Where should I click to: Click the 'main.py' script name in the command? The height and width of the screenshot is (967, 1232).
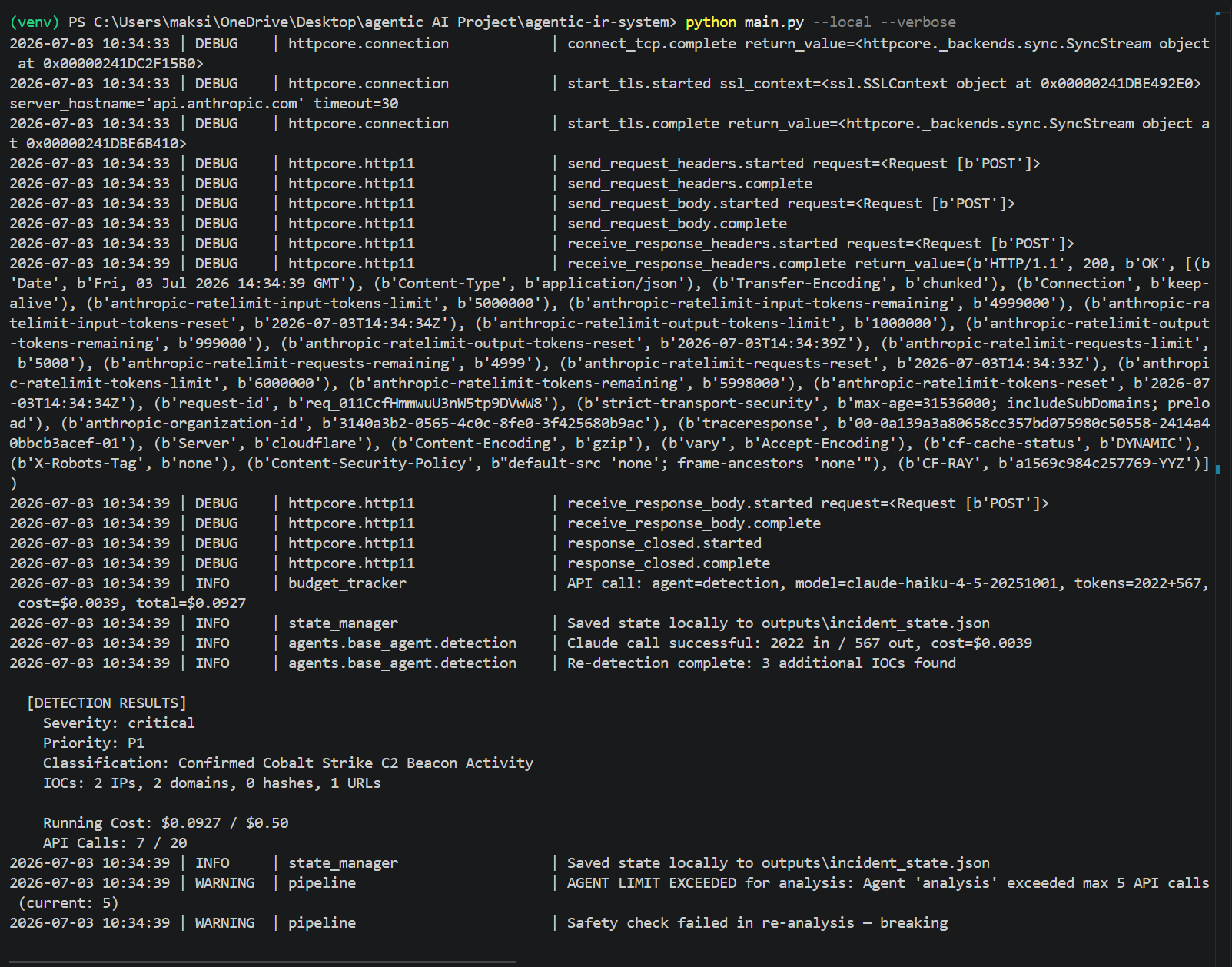pyautogui.click(x=774, y=22)
